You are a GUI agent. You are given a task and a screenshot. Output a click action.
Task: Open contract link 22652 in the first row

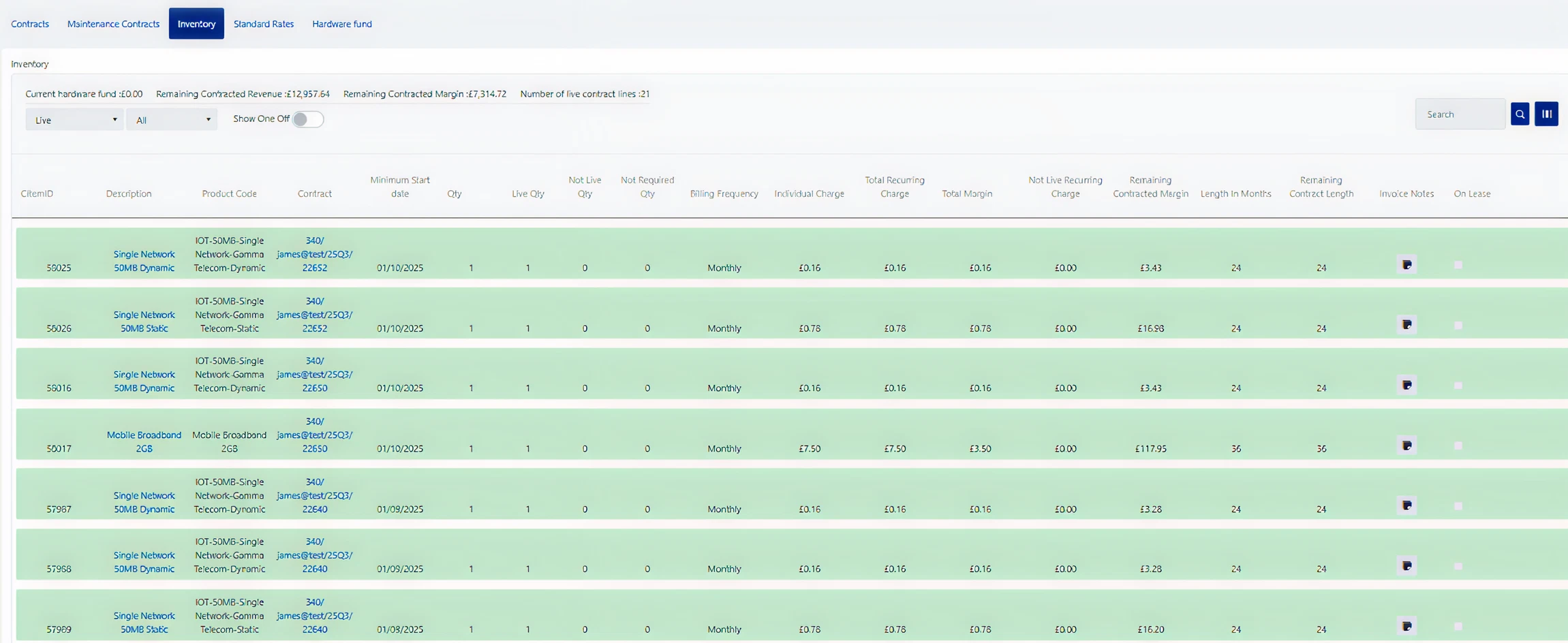tap(314, 254)
